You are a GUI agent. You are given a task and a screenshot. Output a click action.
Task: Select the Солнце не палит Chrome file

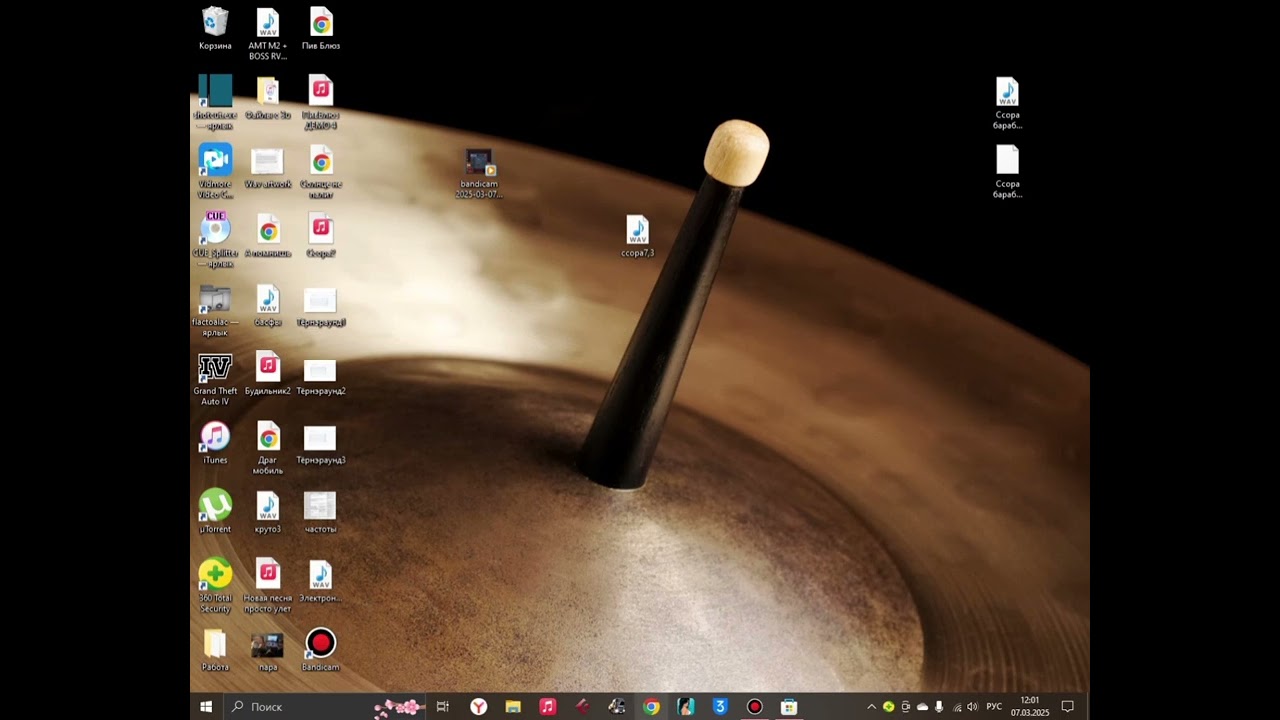321,171
